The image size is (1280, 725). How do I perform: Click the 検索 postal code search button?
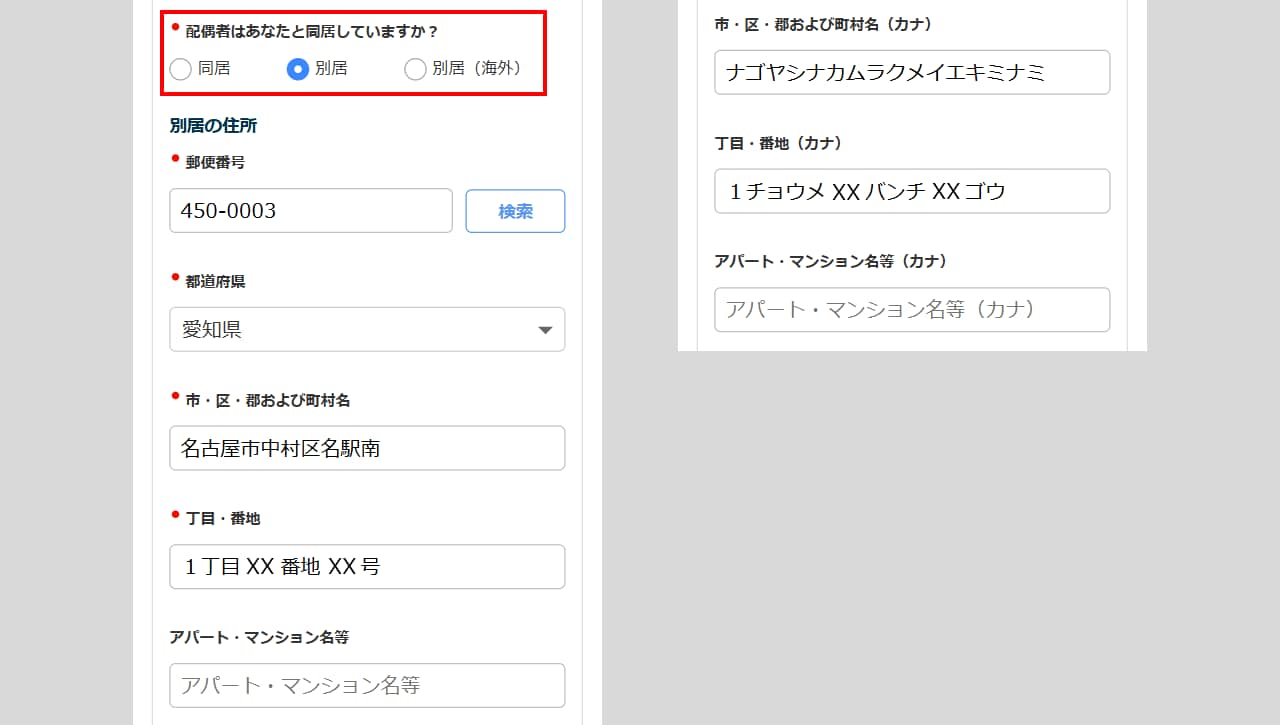pos(515,211)
